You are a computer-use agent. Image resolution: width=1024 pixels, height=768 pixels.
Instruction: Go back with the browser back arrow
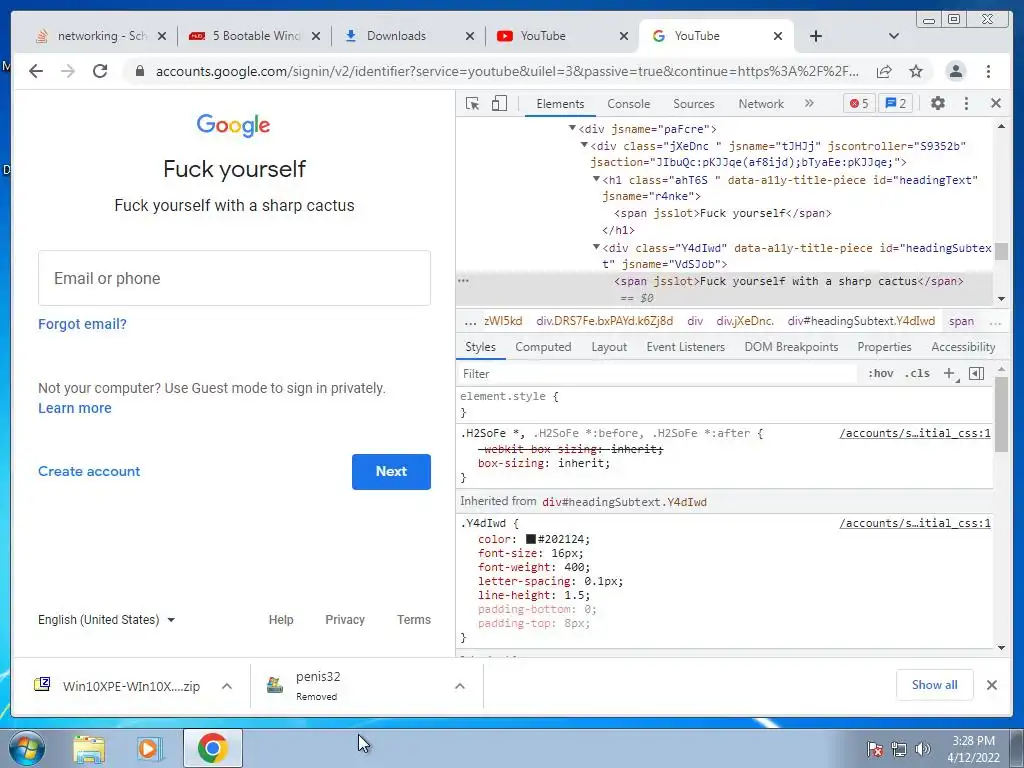36,71
